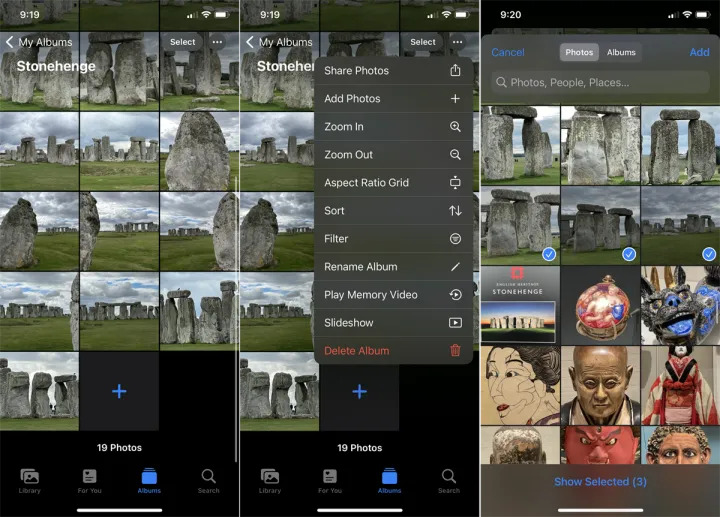Click the Play Memory Video icon
The image size is (720, 517).
pos(455,295)
